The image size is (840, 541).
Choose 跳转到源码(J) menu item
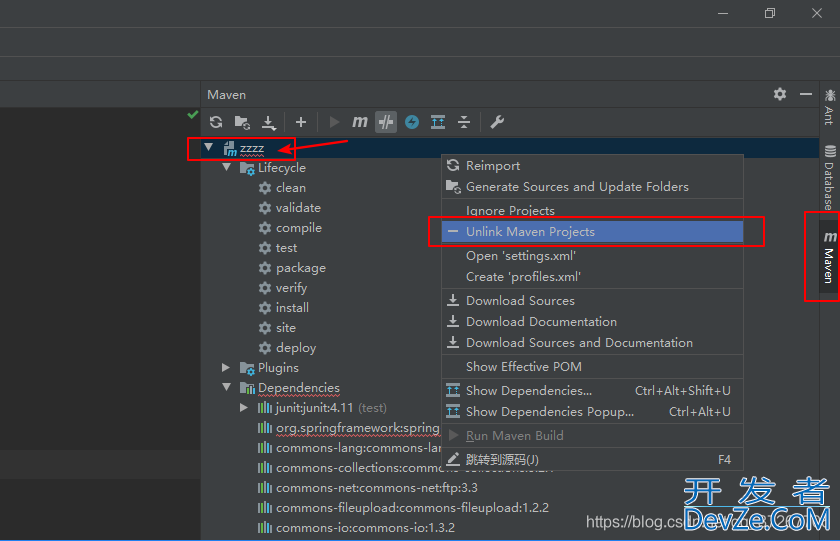click(592, 459)
